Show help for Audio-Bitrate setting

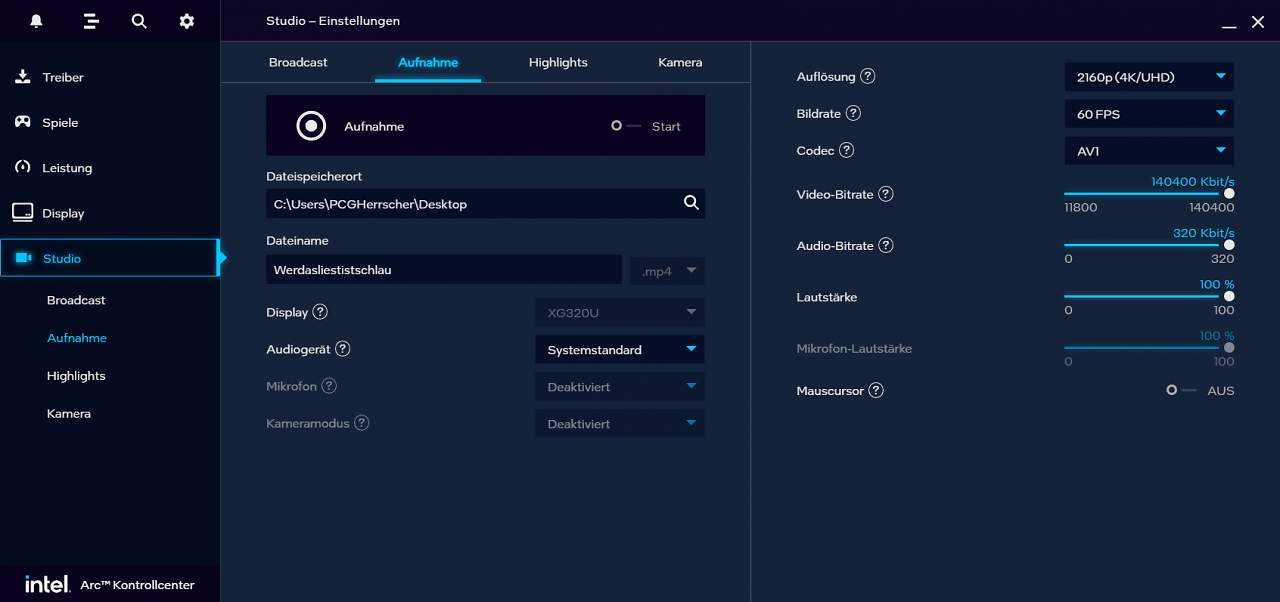pyautogui.click(x=886, y=245)
